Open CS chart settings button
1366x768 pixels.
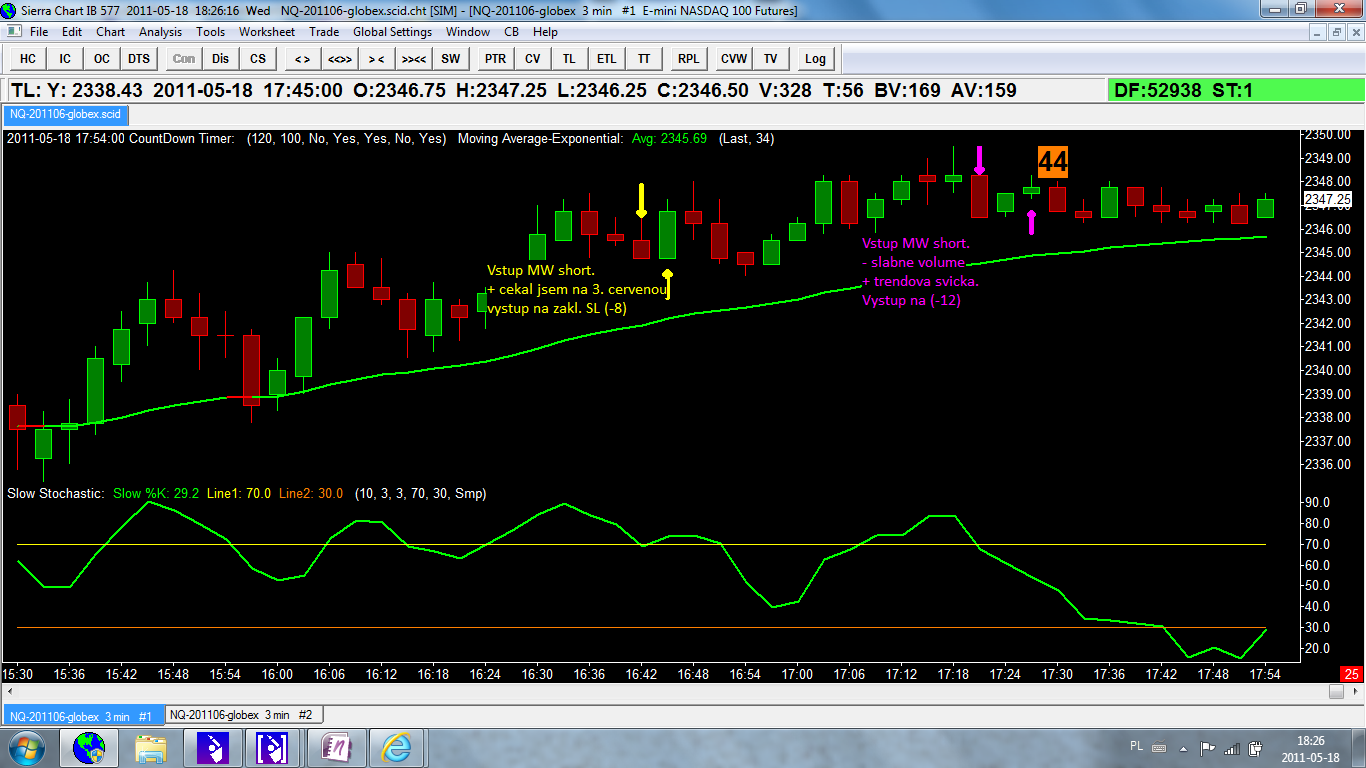(x=258, y=59)
